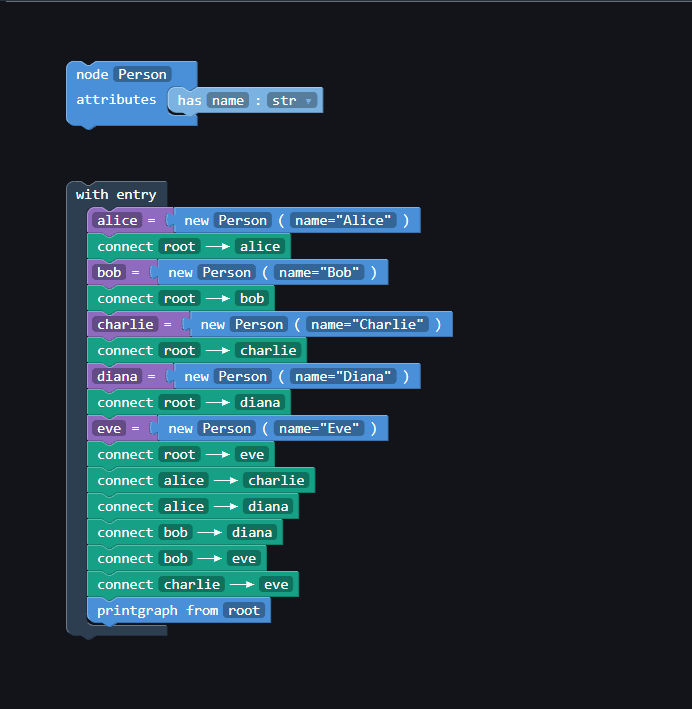Select the 'has' attribute block
This screenshot has height=709, width=692.
pyautogui.click(x=189, y=100)
